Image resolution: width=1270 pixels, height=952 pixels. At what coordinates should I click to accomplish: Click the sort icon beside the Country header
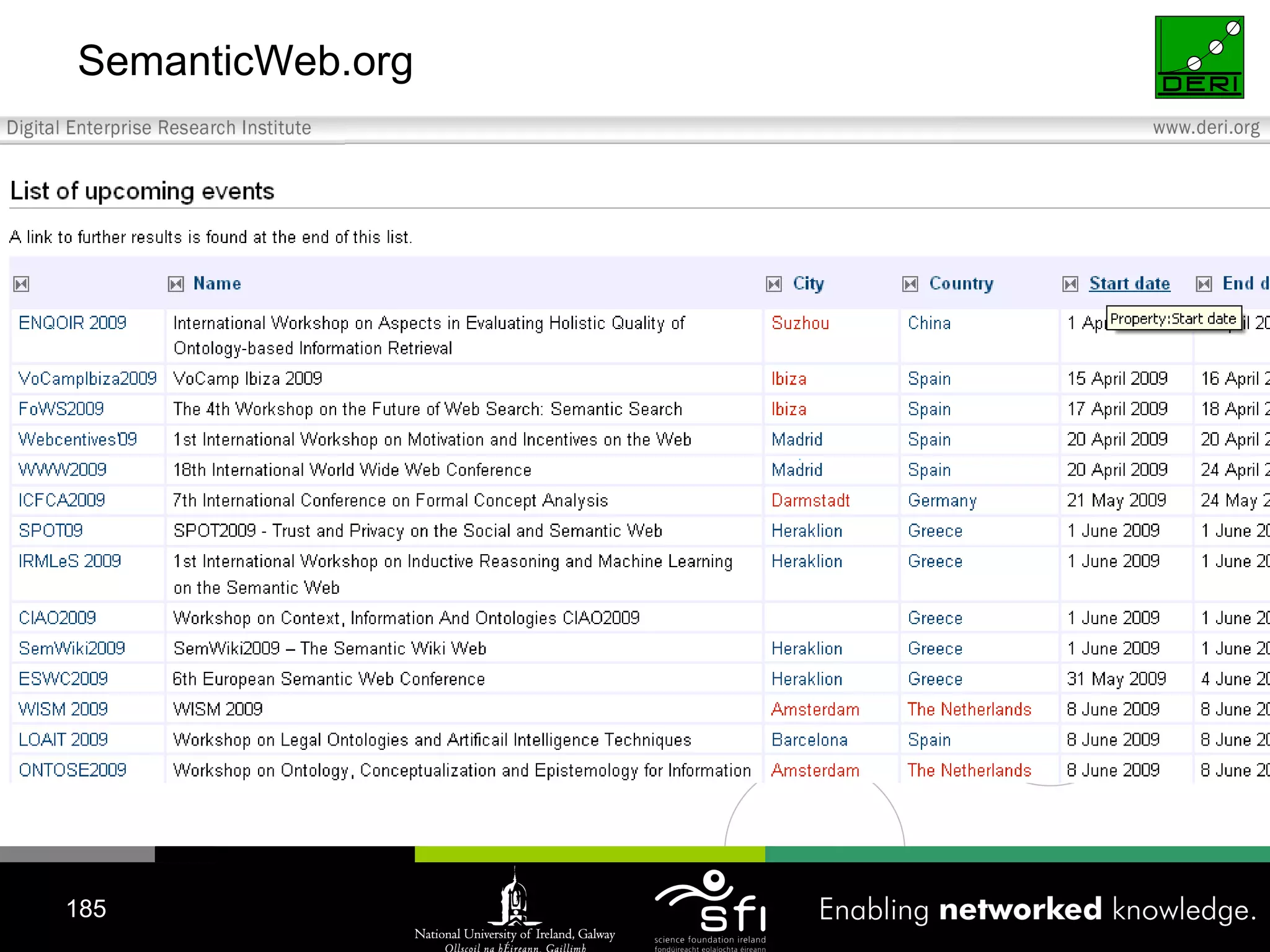tap(910, 284)
